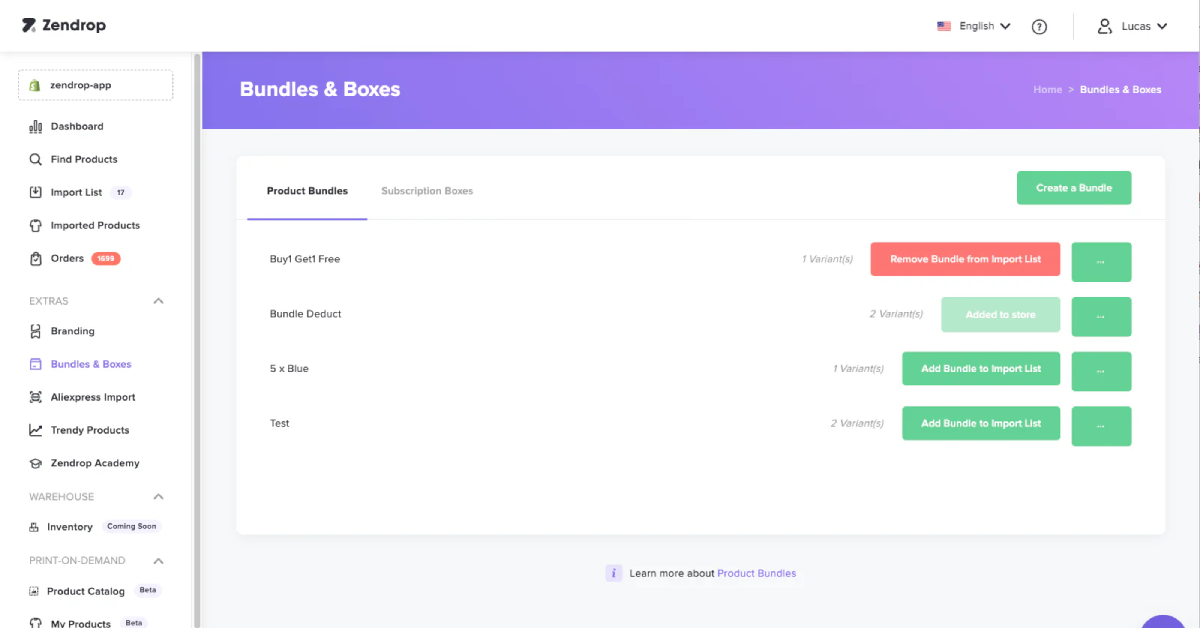1200x628 pixels.
Task: Add 5 x Blue bundle to Import List
Action: [x=981, y=369]
